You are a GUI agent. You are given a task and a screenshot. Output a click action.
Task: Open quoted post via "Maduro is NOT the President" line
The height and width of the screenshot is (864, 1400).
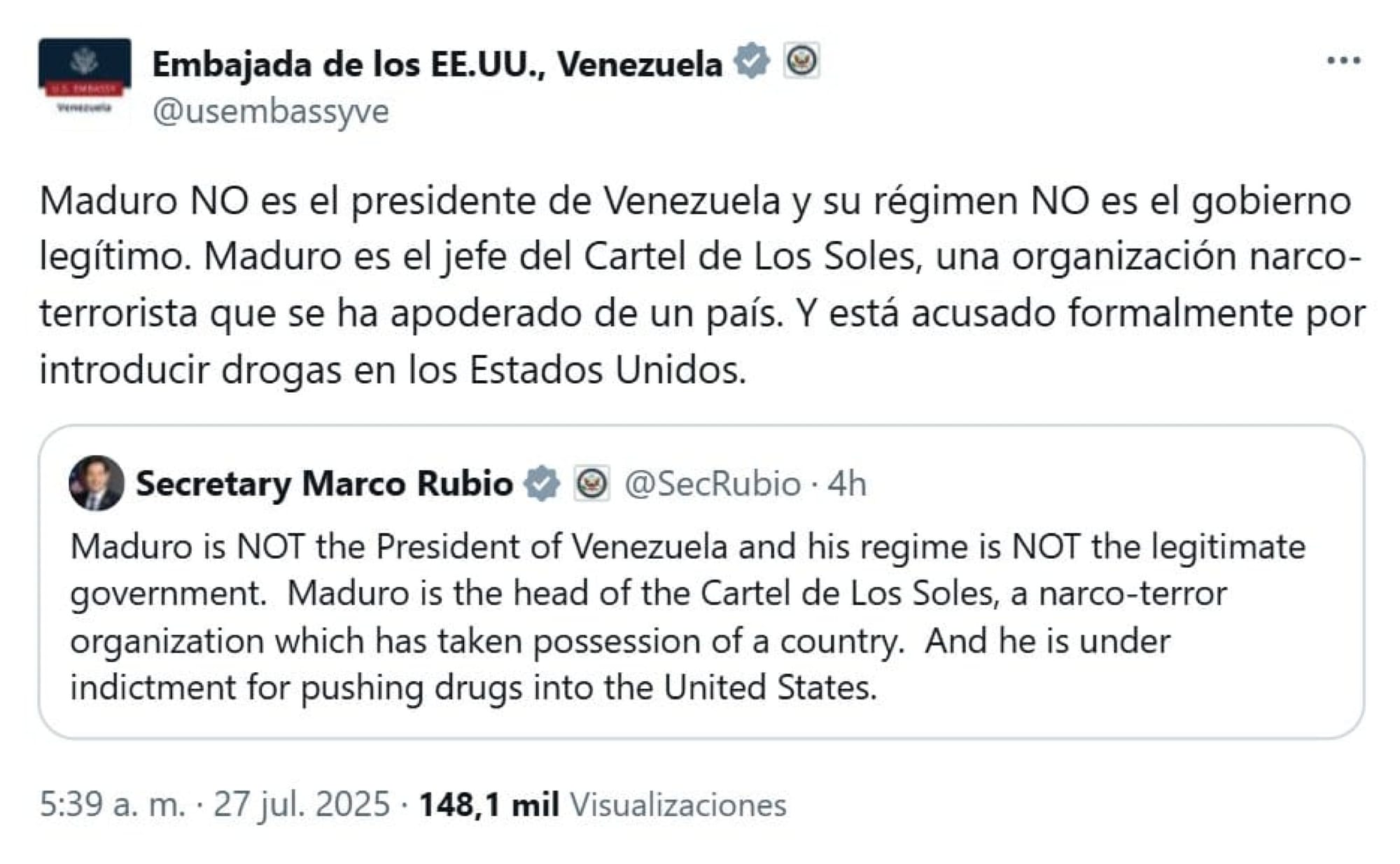coord(686,547)
